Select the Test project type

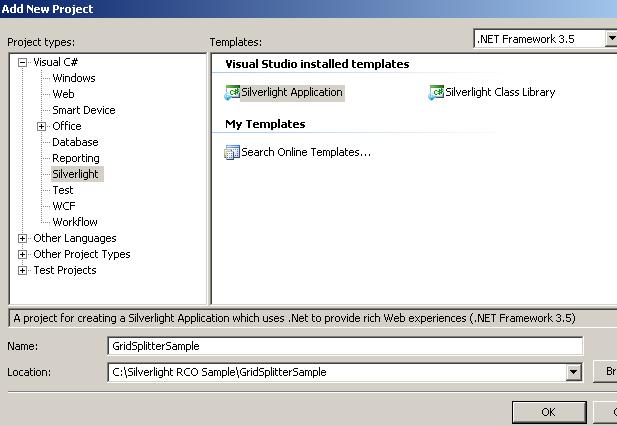(x=63, y=190)
